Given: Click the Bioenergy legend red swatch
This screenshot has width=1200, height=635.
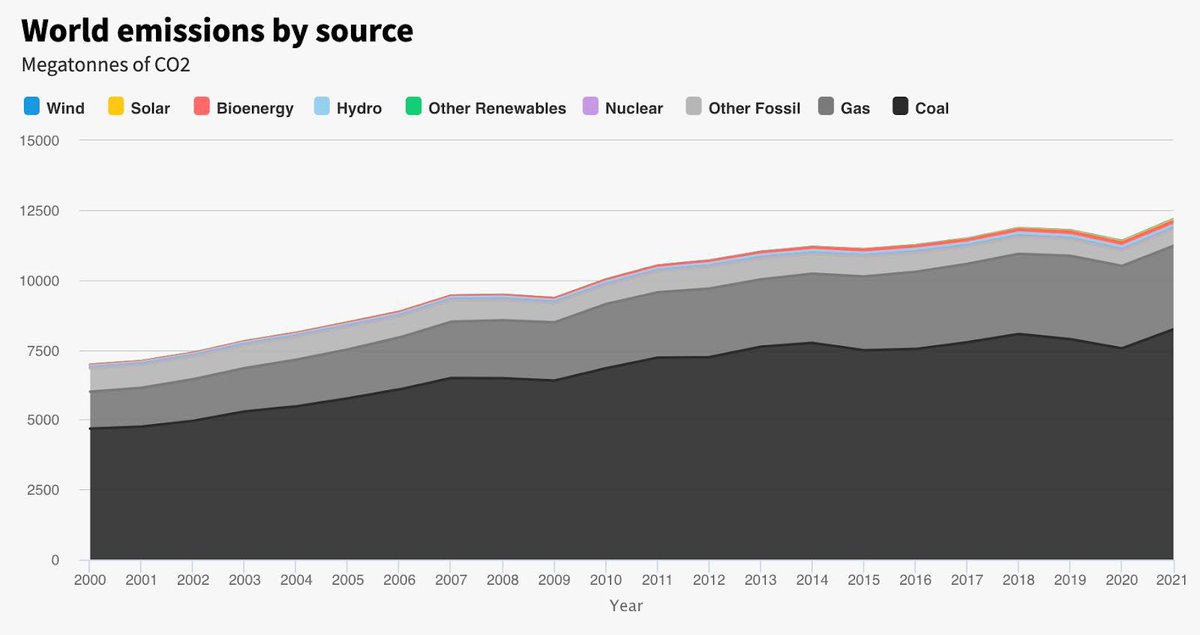Looking at the screenshot, I should 200,106.
